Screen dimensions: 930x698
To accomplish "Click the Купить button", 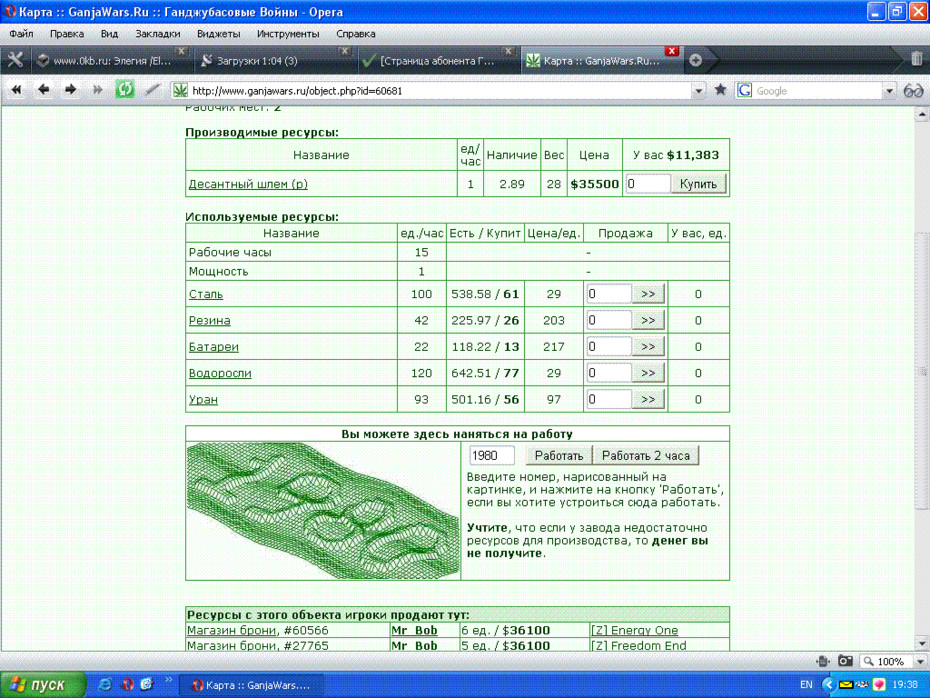I will [x=698, y=184].
